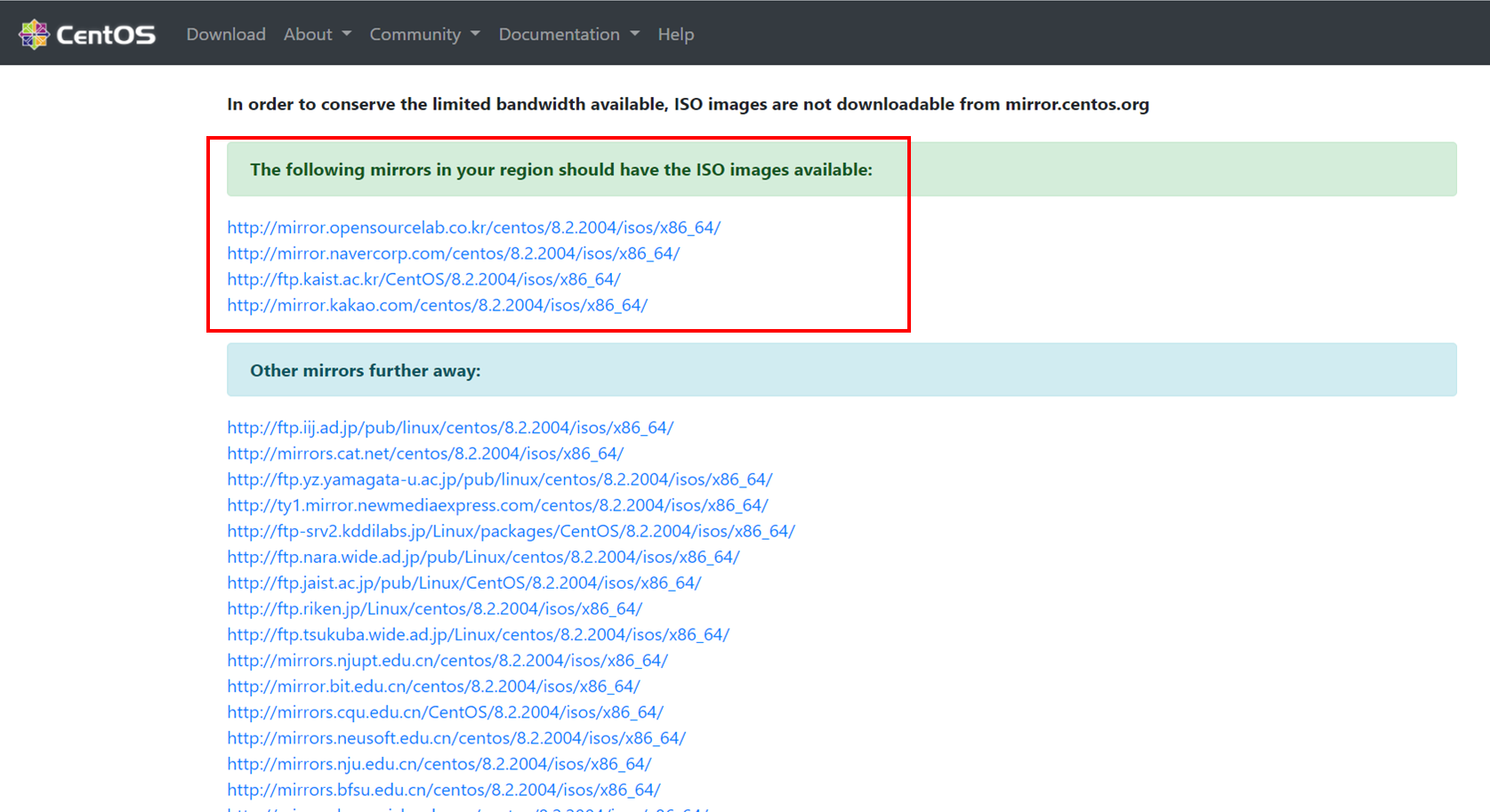Open the ftp.tsukuba.wide.ad.jp mirror link
This screenshot has height=812, width=1490.
click(x=478, y=634)
